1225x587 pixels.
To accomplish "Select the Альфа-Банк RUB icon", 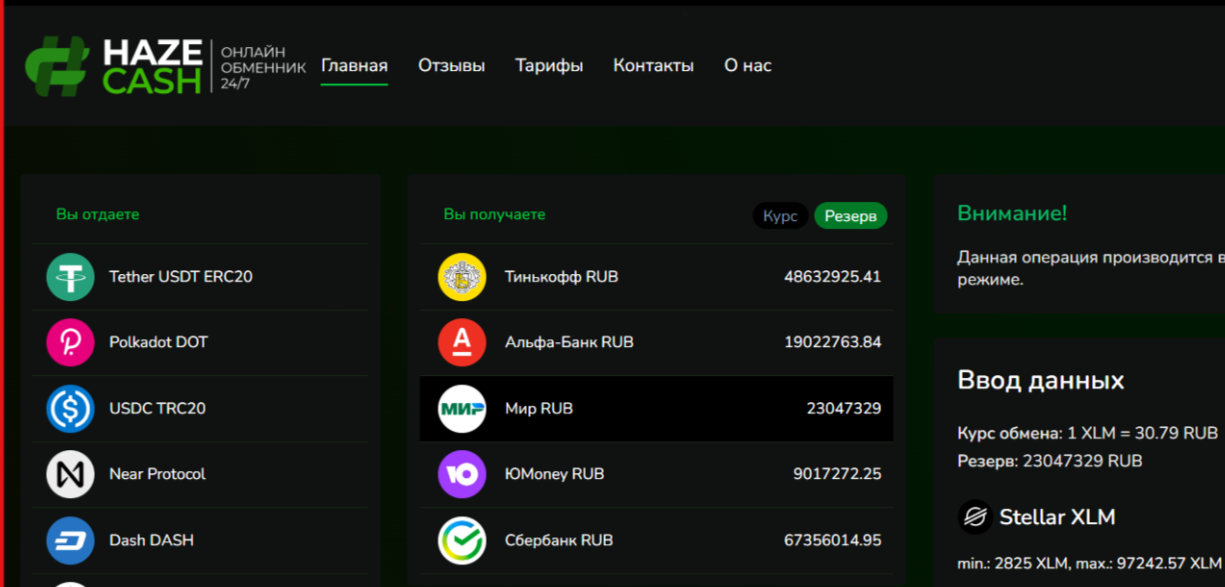I will point(460,342).
